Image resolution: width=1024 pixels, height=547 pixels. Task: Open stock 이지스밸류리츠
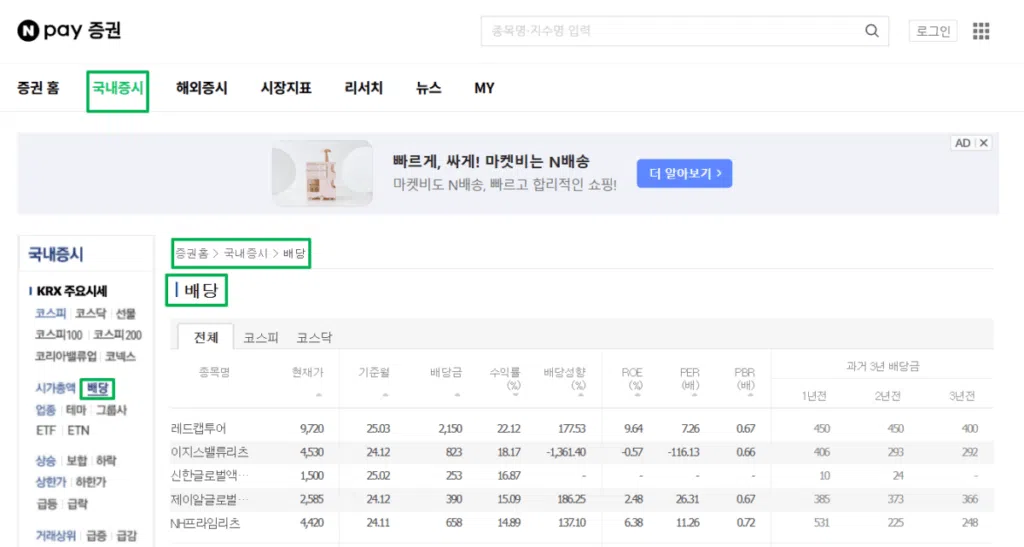coord(210,452)
